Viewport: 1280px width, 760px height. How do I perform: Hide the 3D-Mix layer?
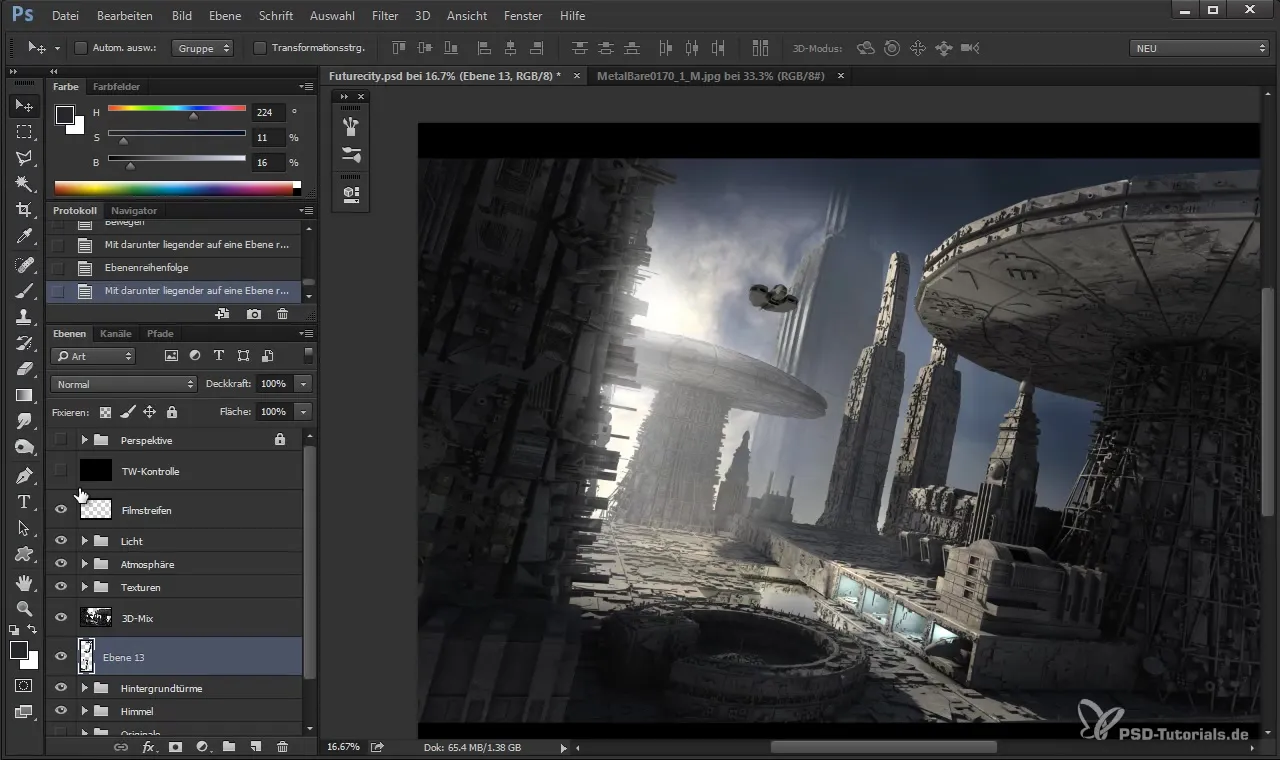(x=61, y=617)
